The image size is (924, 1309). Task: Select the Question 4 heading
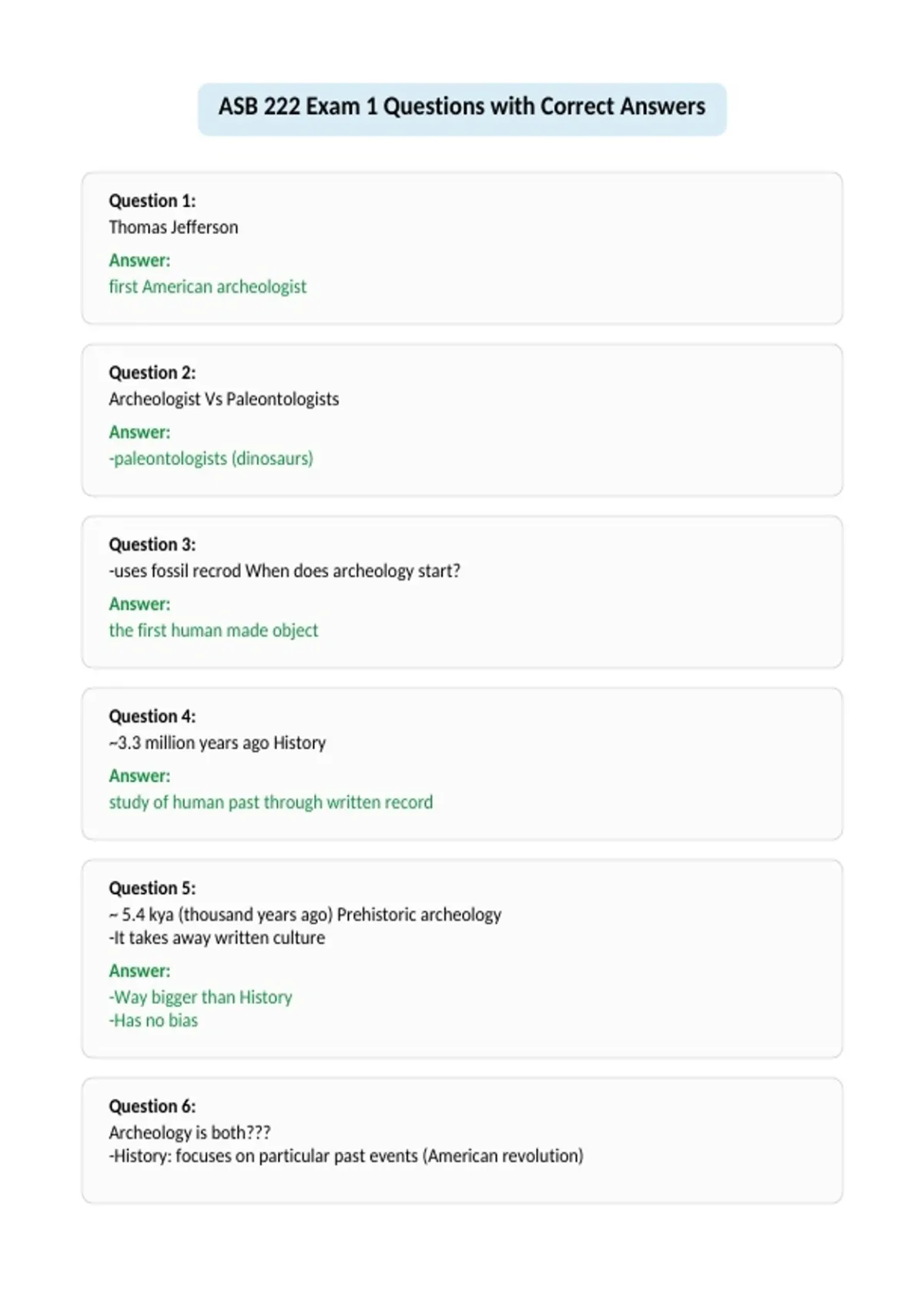tap(152, 716)
